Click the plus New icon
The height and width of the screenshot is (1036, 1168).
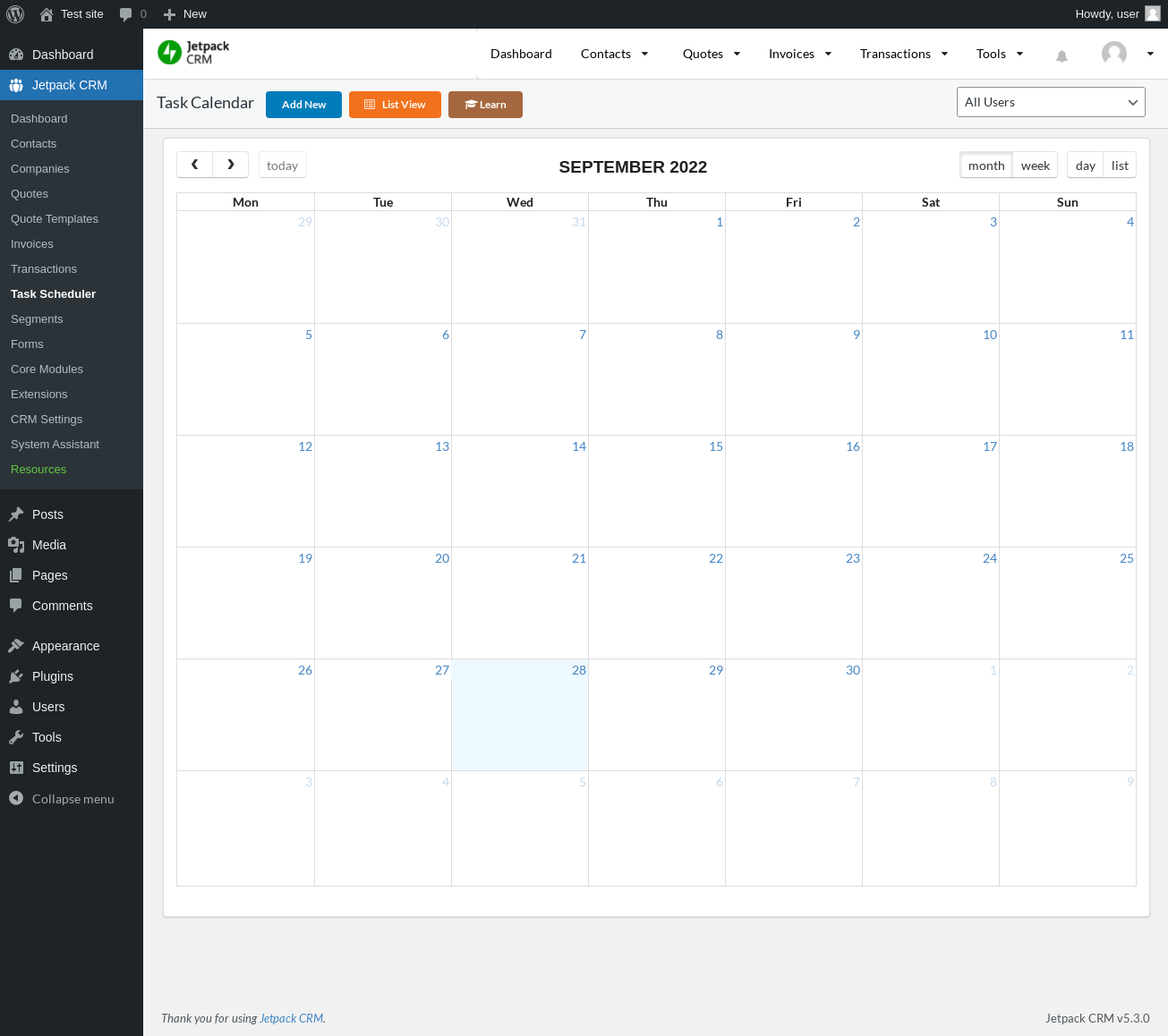pyautogui.click(x=169, y=14)
